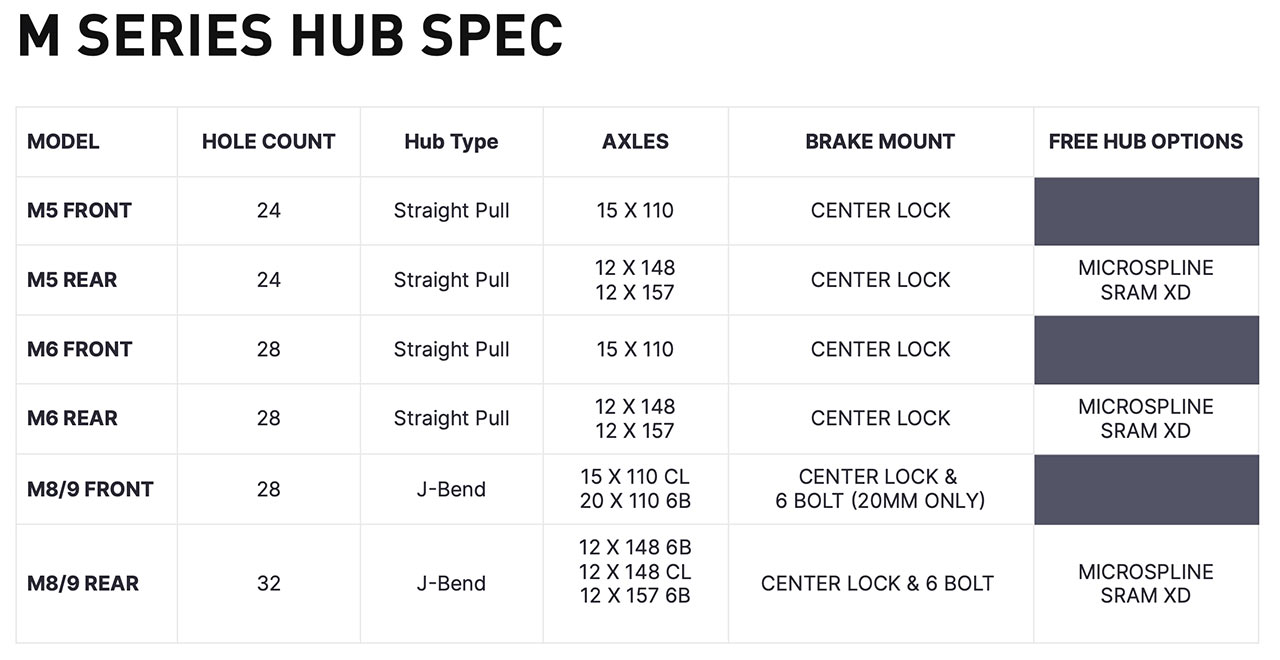Click the 15 X 110 axle for M5 FRONT

coord(635,211)
